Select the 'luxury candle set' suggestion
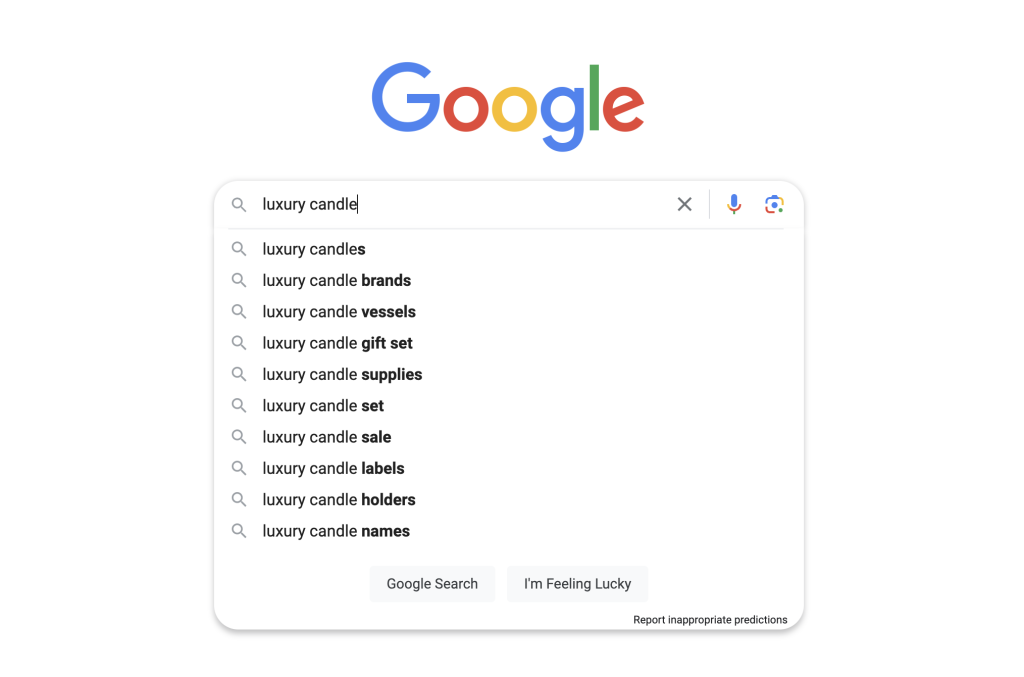 [x=322, y=405]
